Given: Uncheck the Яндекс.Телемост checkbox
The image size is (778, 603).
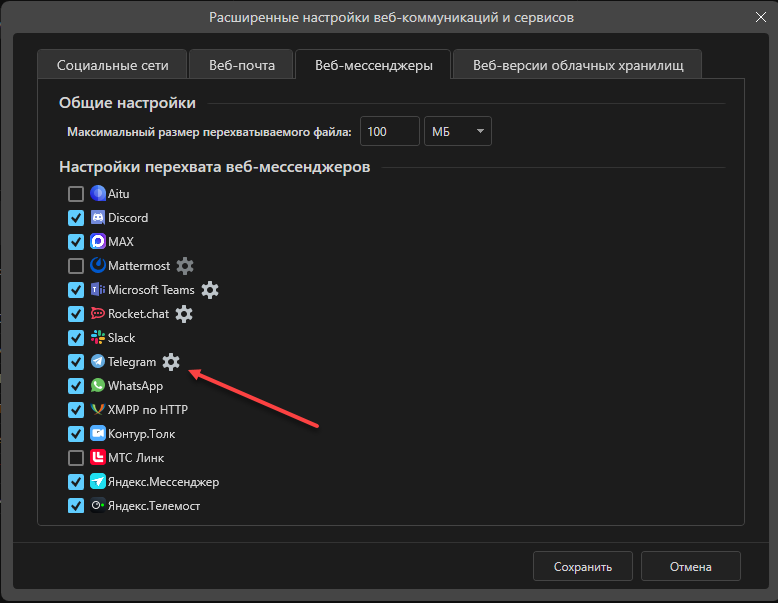Looking at the screenshot, I should (x=76, y=506).
